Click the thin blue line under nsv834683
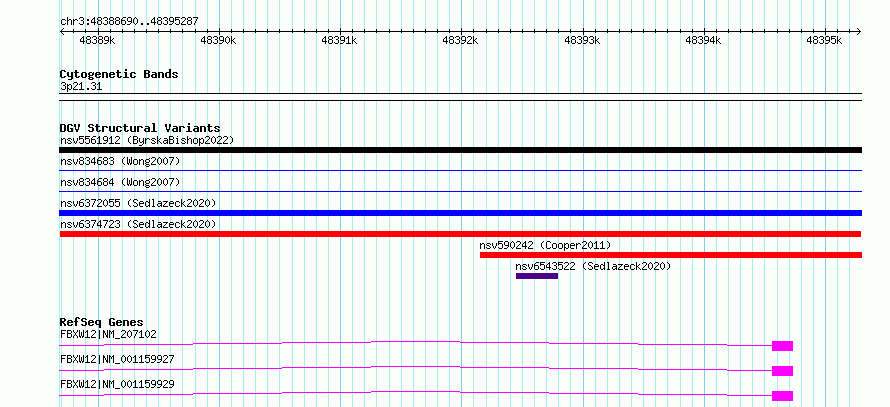890x407 pixels. (460, 170)
